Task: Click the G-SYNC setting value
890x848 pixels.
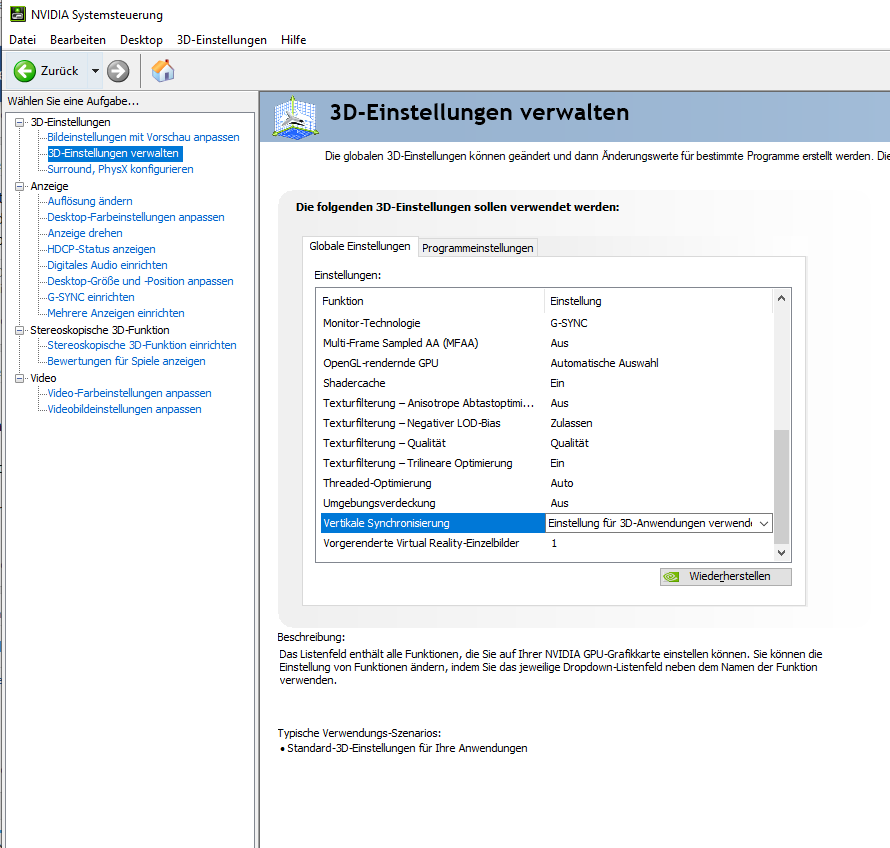Action: coord(569,323)
